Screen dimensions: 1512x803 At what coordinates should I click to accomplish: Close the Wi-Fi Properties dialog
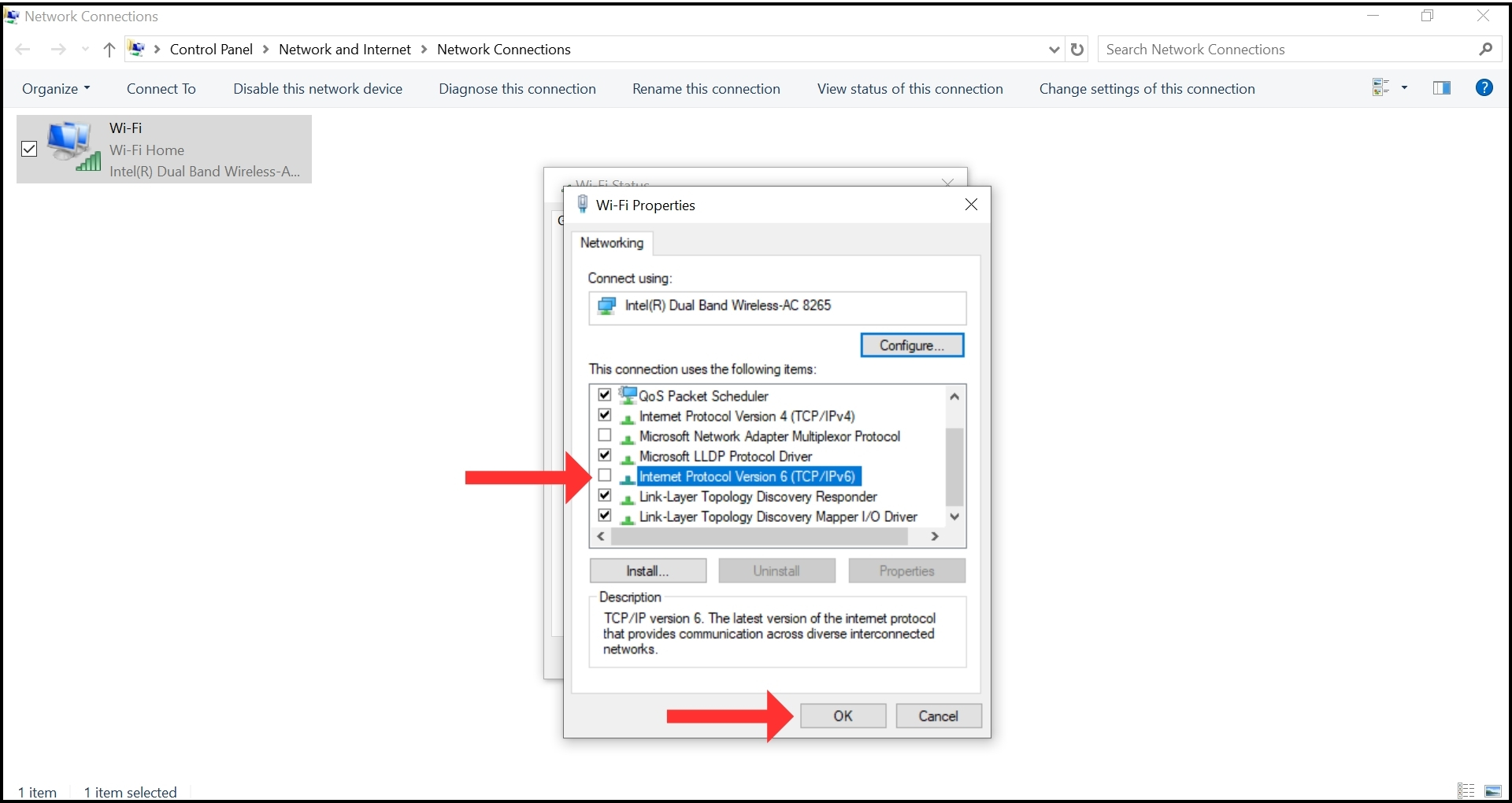click(x=971, y=205)
